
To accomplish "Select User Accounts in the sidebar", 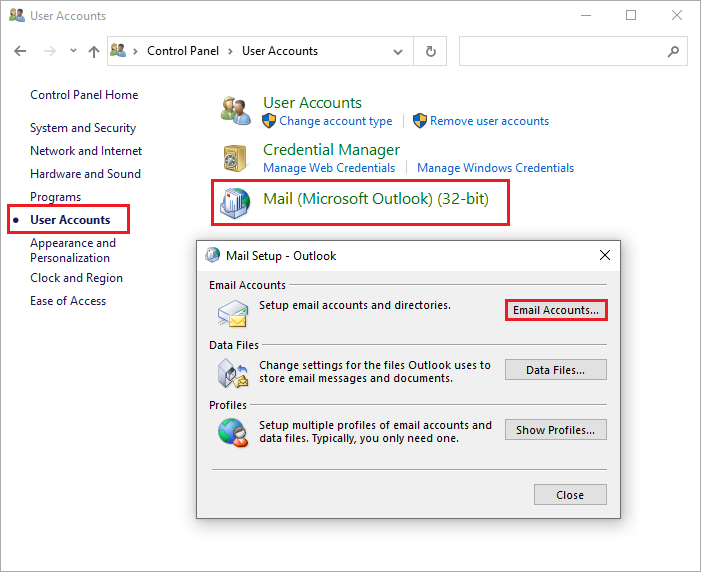I will coord(70,220).
